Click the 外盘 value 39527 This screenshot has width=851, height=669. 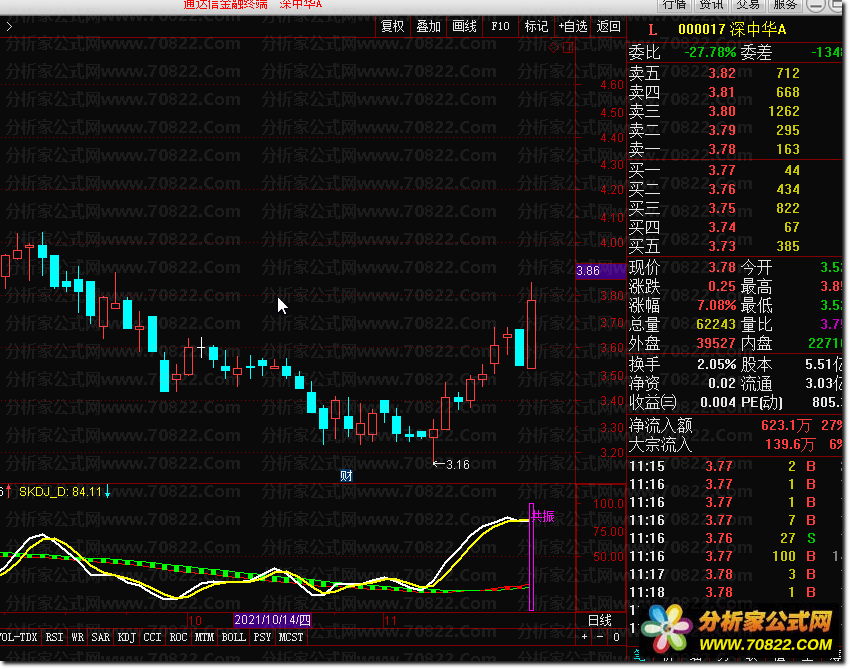coord(716,343)
